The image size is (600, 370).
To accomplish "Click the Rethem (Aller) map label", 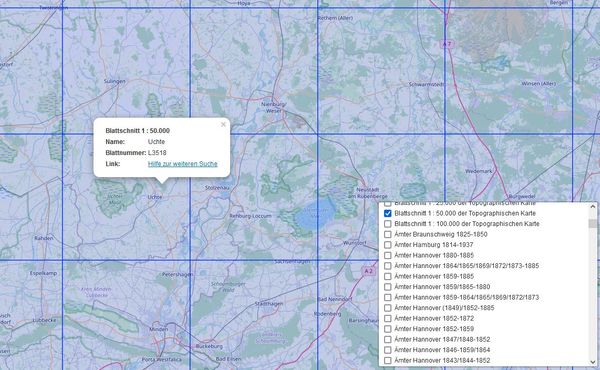I will (335, 18).
